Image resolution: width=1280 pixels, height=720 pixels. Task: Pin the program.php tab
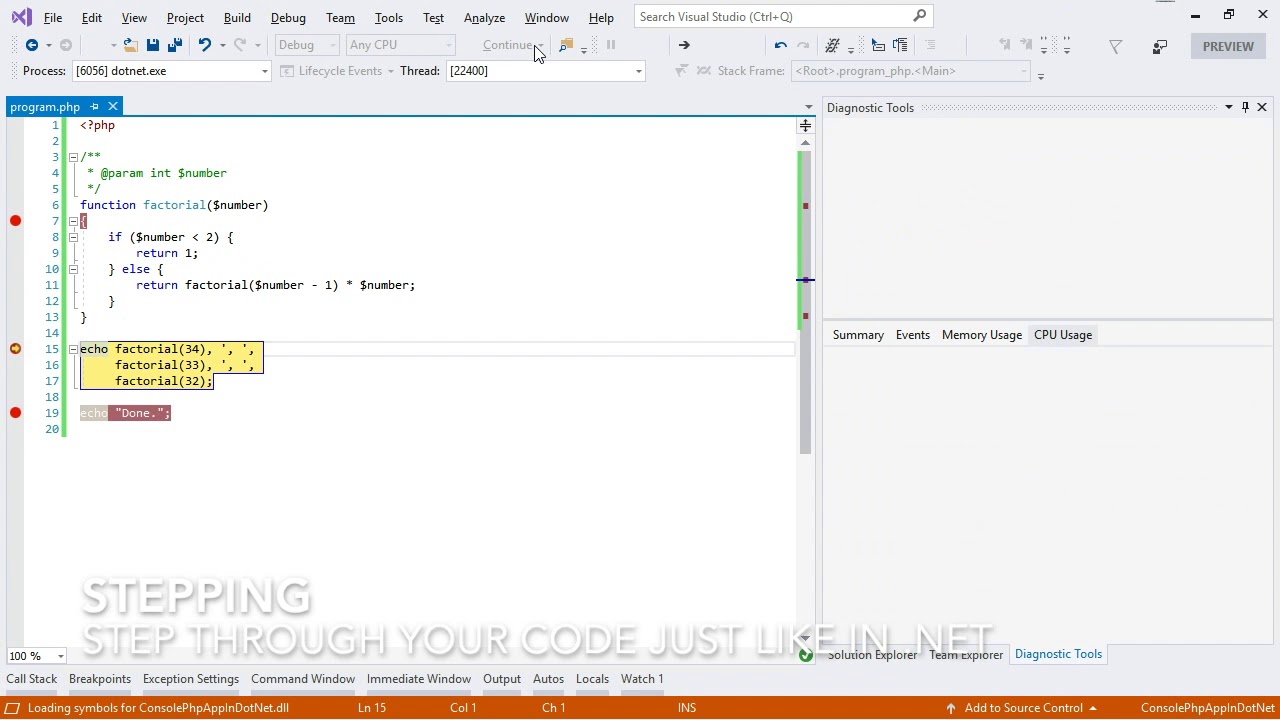[95, 107]
